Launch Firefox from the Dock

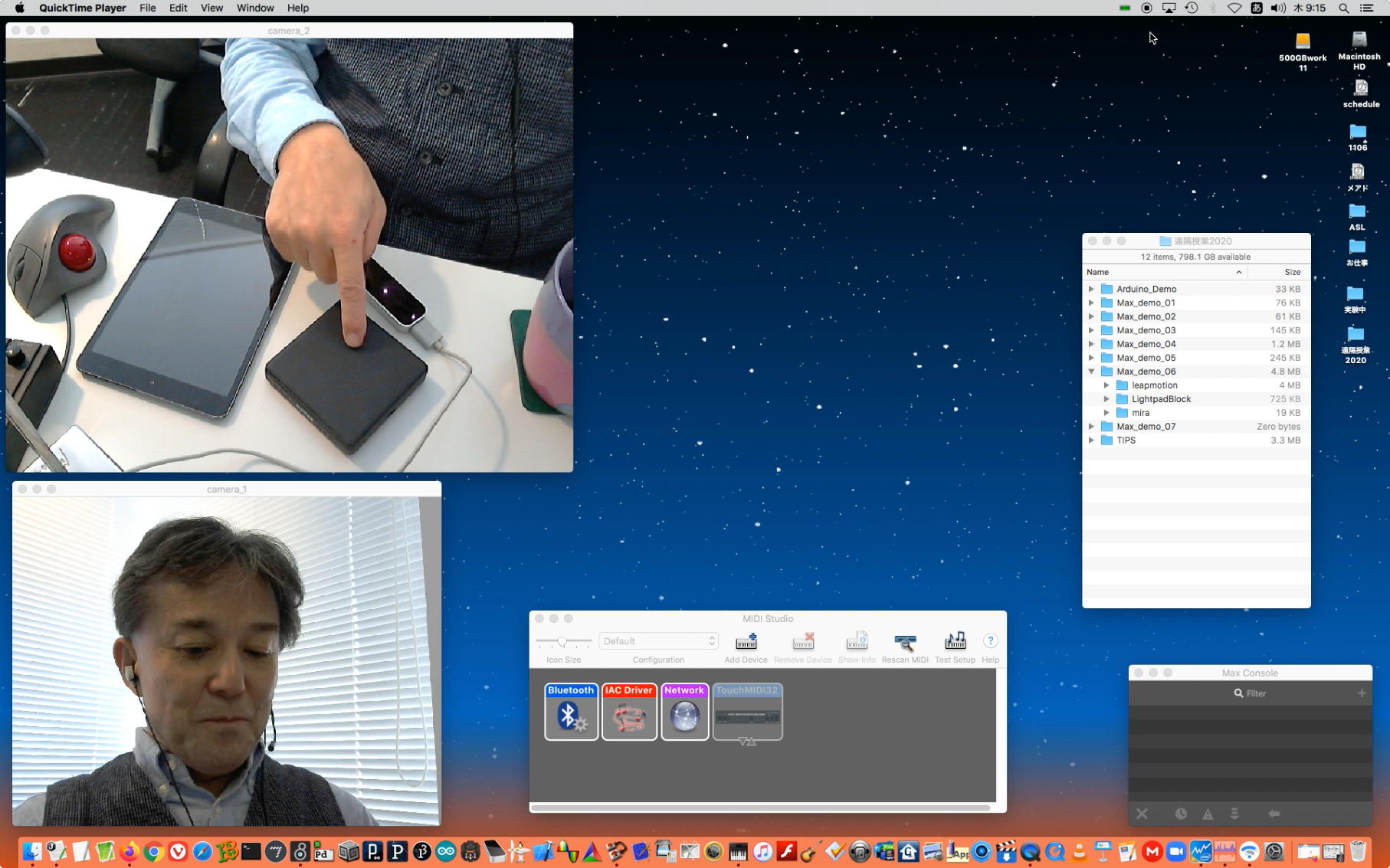[129, 851]
